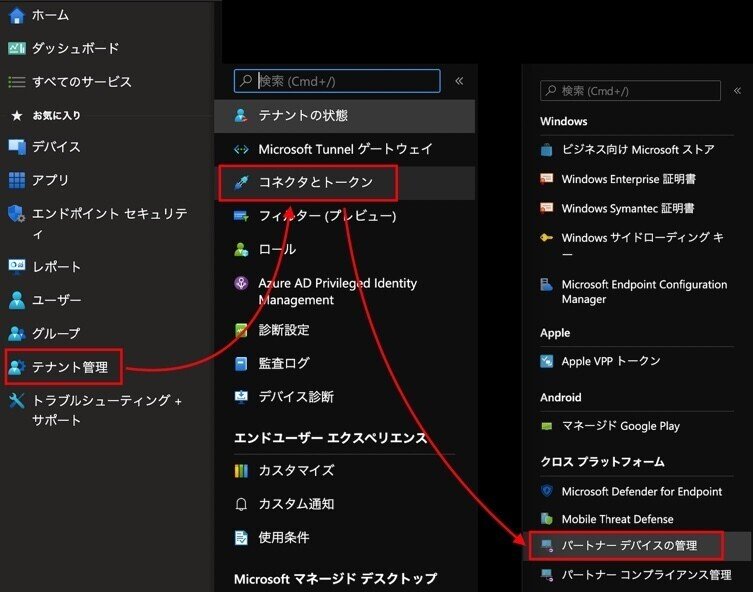Viewport: 753px width, 592px height.
Task: Click the Apps grid icon
Action: (x=17, y=181)
